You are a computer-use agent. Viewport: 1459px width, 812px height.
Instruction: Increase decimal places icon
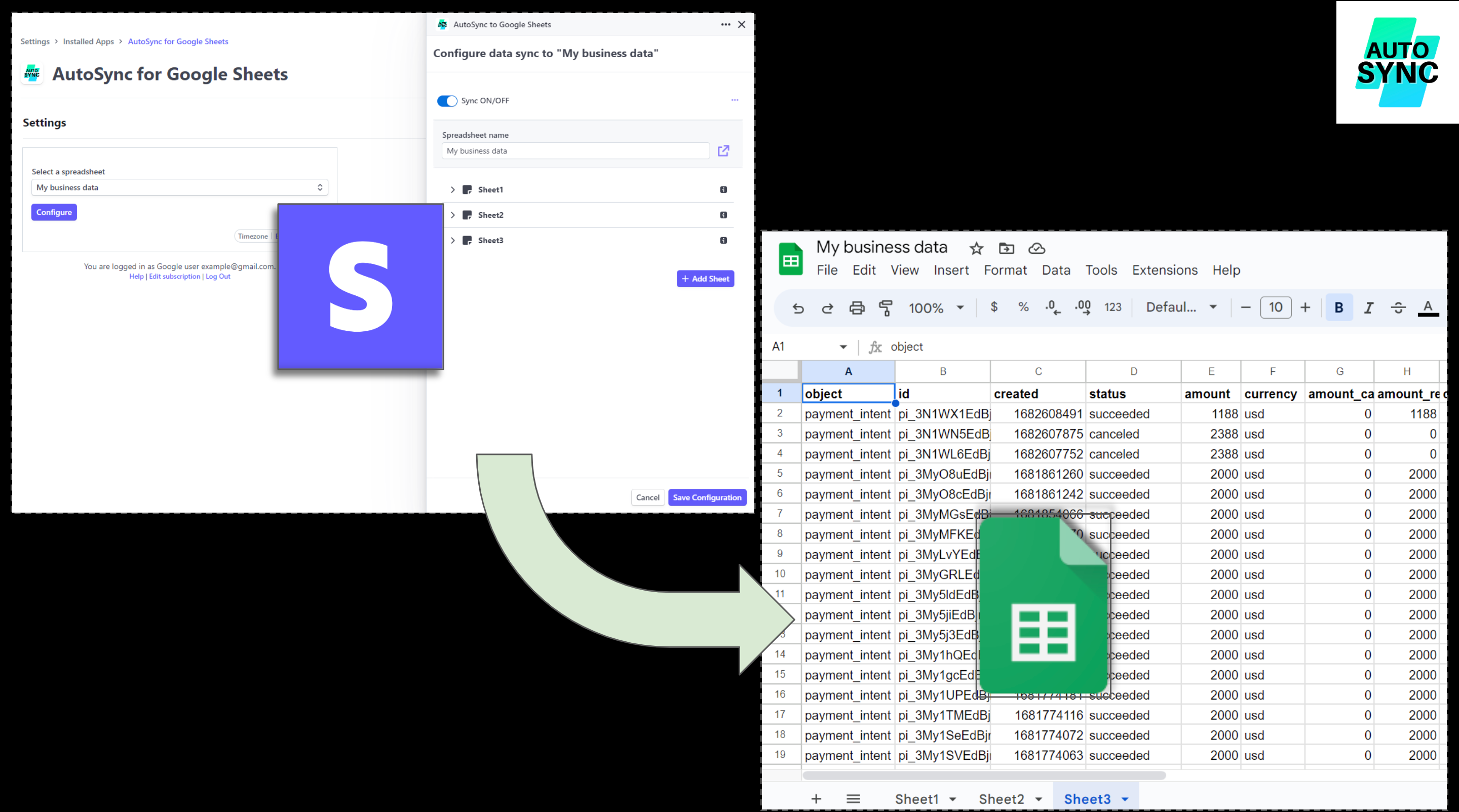coord(1083,307)
